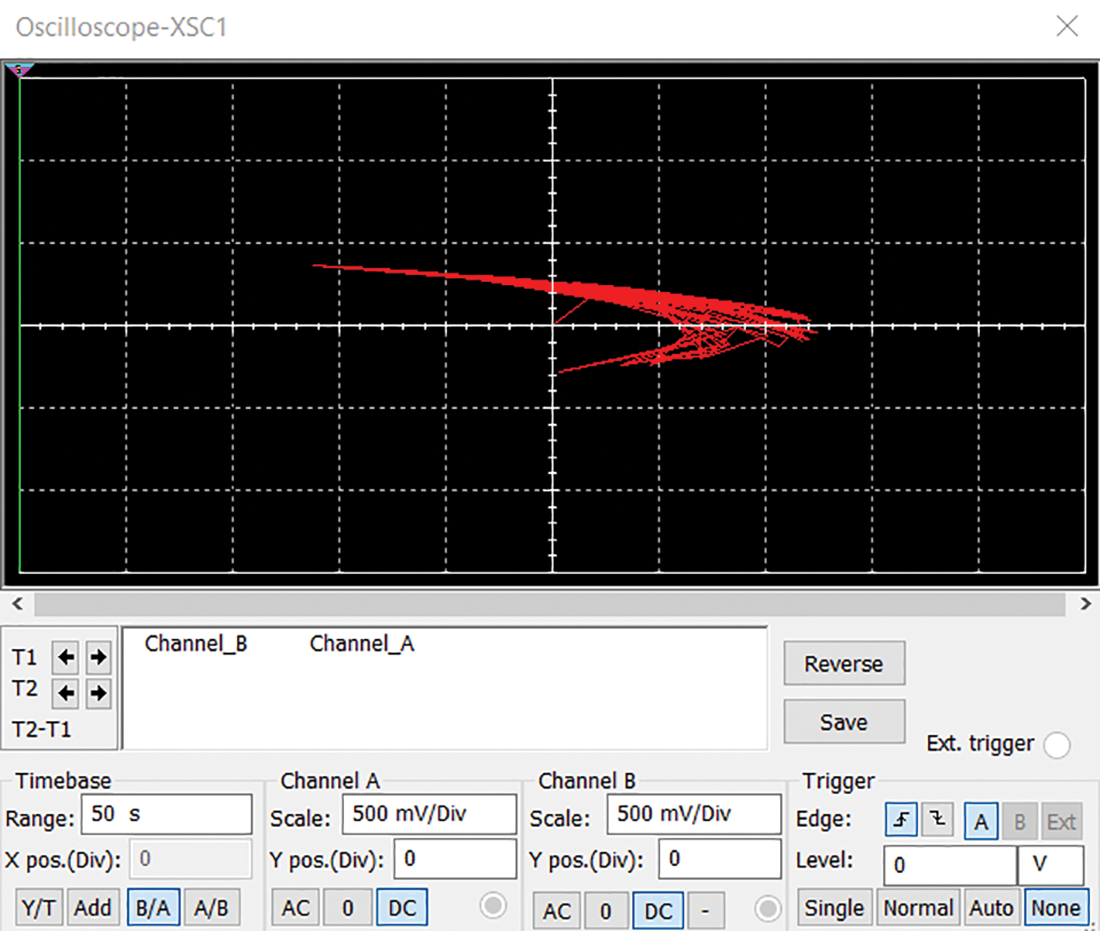Screen dimensions: 1100x931
Task: Switch timebase to Y/T mode
Action: [37, 908]
